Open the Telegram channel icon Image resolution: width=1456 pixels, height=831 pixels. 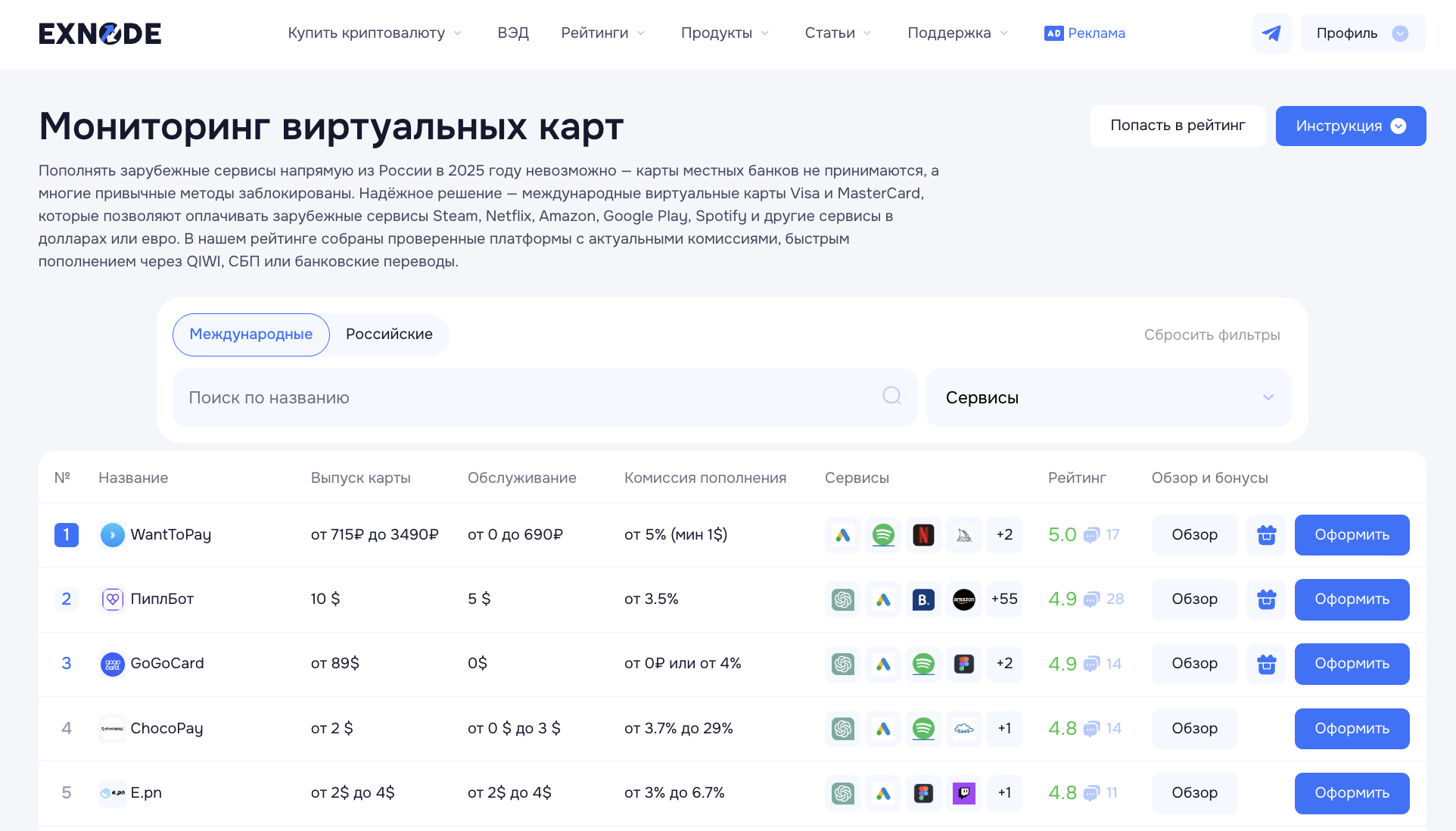[1271, 33]
